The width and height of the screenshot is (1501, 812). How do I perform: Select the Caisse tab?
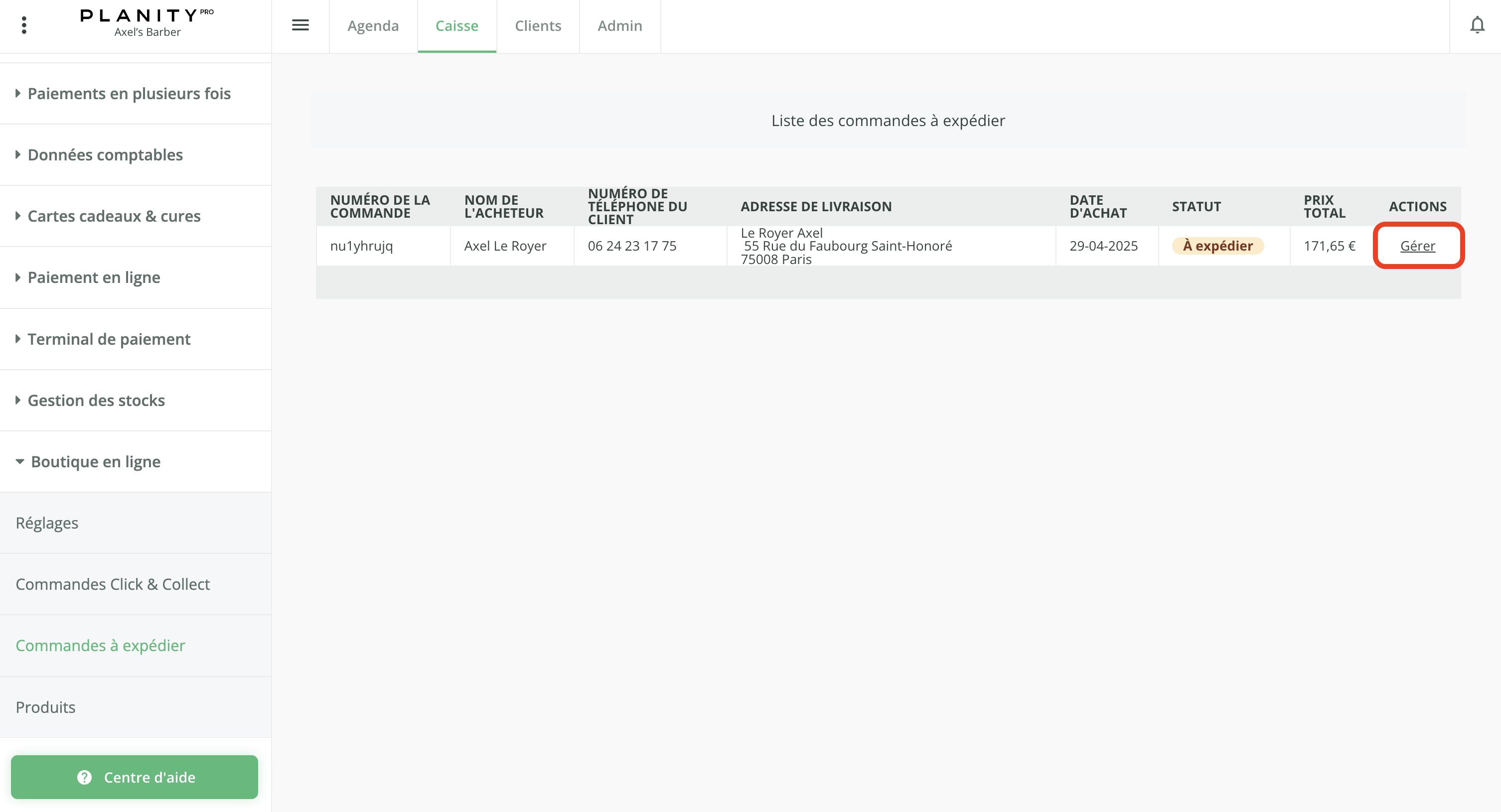456,25
